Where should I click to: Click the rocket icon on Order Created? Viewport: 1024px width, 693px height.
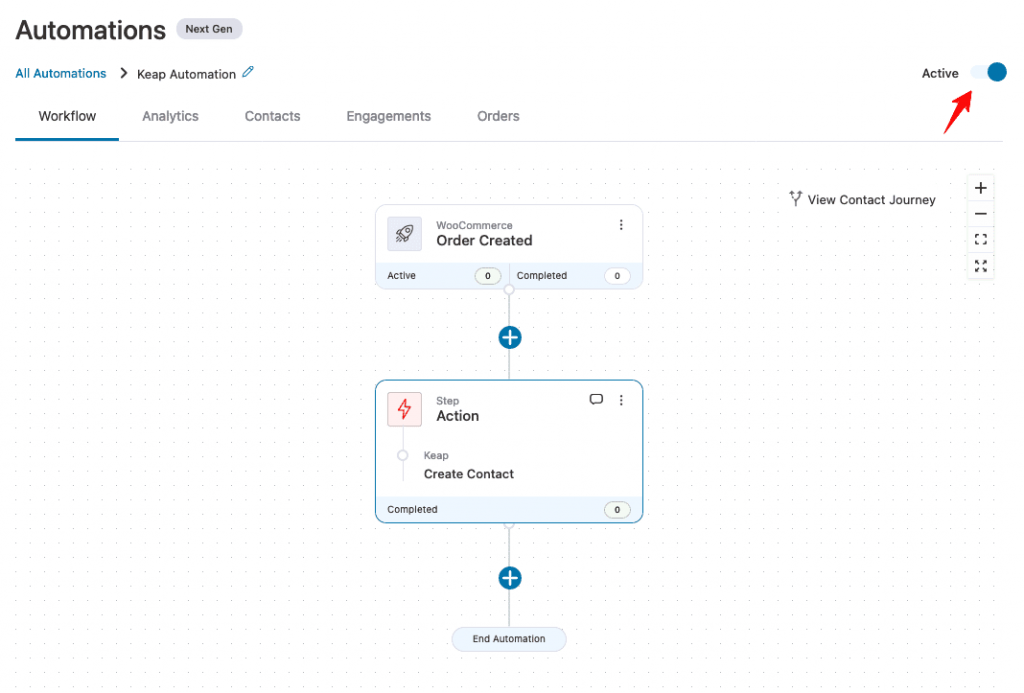pos(404,234)
